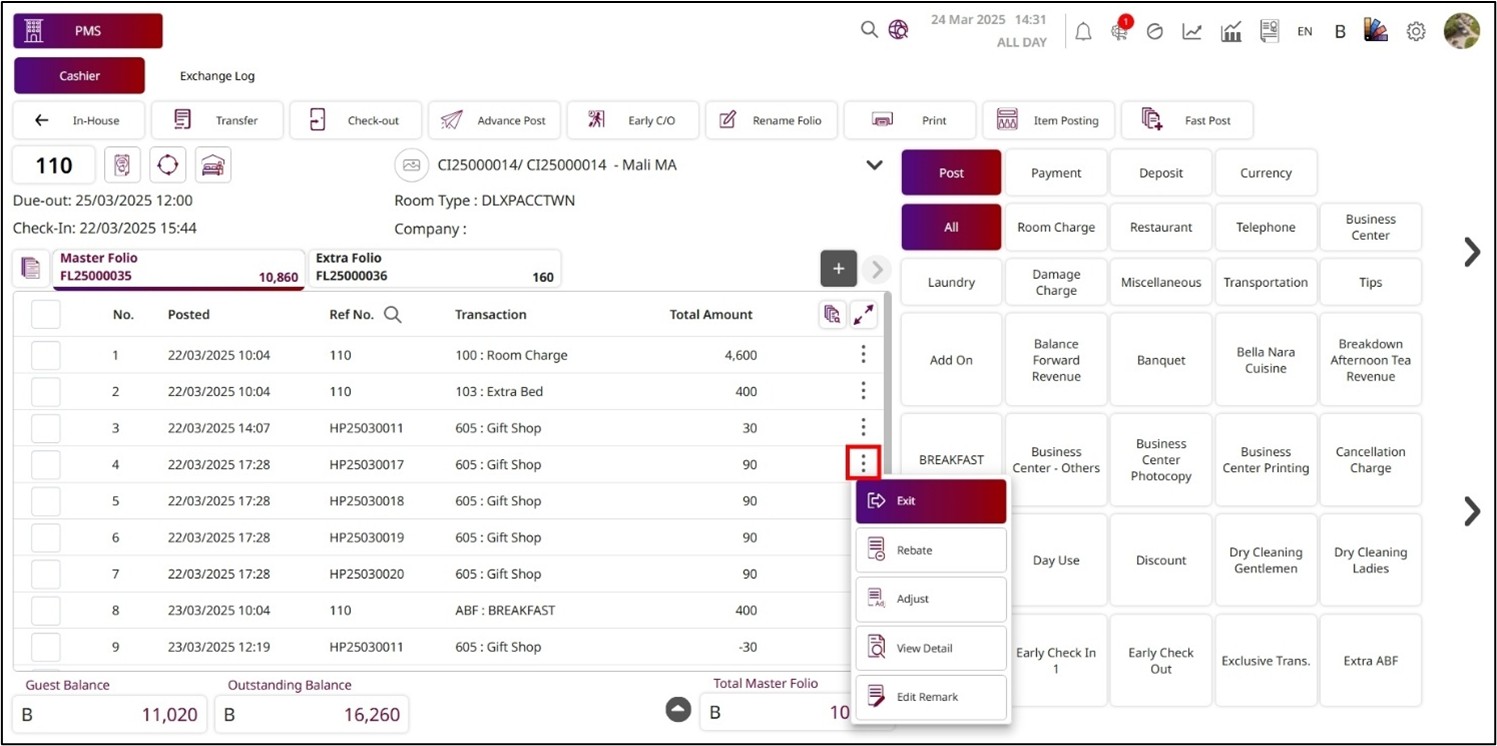1497x746 pixels.
Task: Click the Laundry posting category button
Action: [x=950, y=283]
